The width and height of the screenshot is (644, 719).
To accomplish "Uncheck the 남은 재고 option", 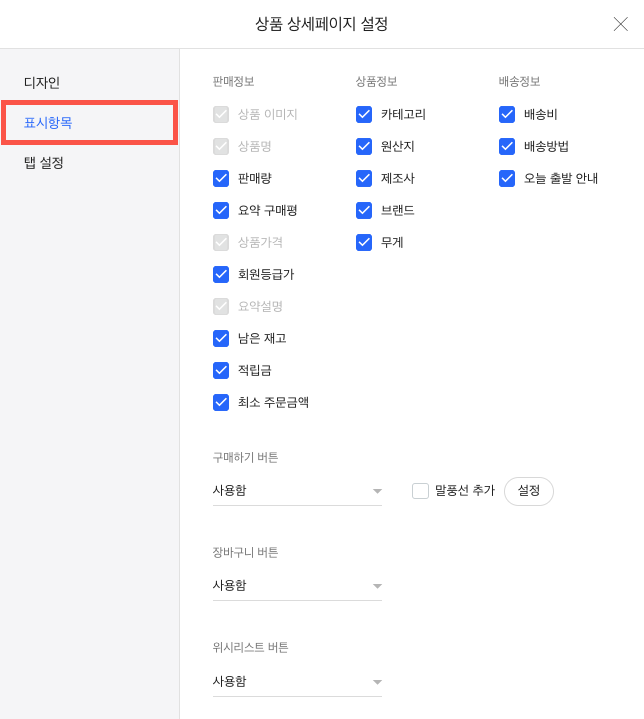I will [x=221, y=338].
